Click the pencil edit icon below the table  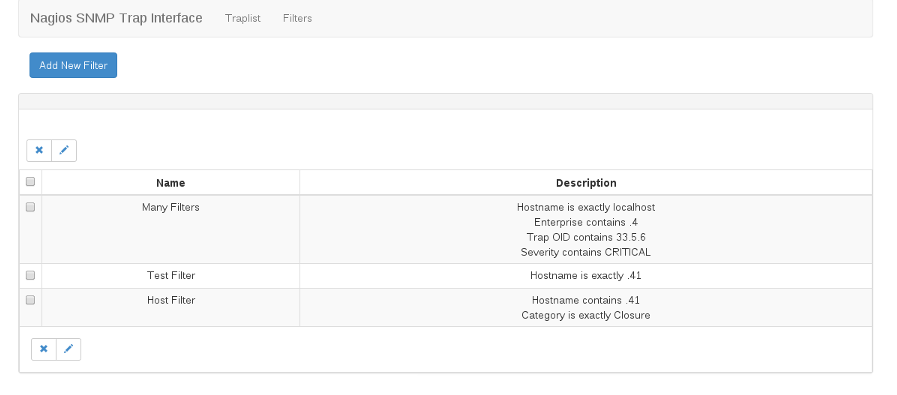point(69,349)
